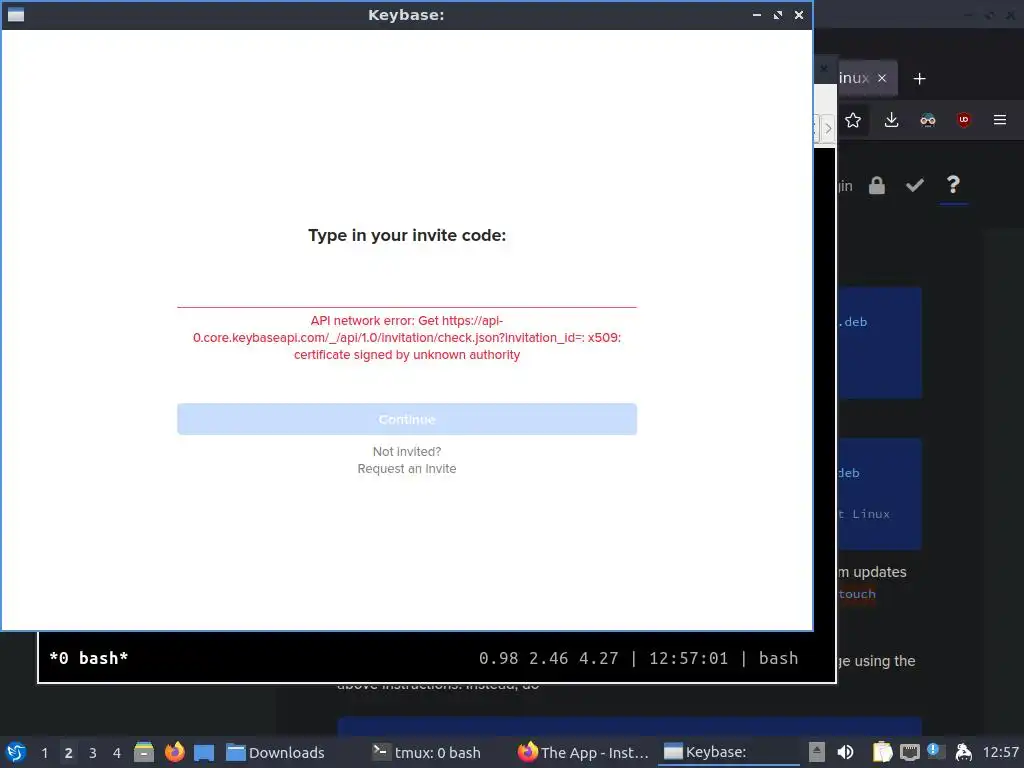The height and width of the screenshot is (768, 1024).
Task: Click the removable media eject tray icon
Action: pos(816,752)
